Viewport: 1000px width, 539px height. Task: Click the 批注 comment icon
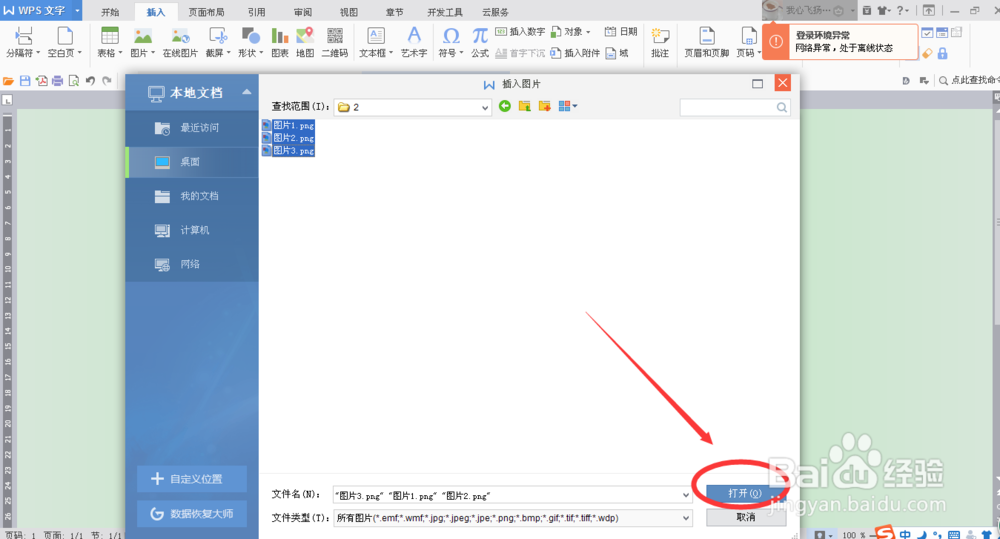pyautogui.click(x=660, y=36)
